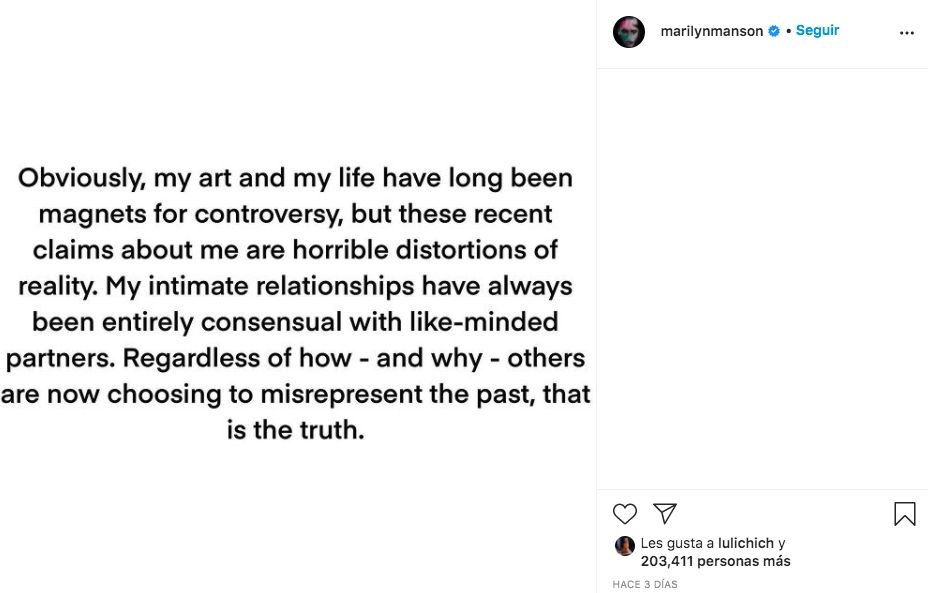
Task: Click the word 'Obviously' in the statement
Action: (x=82, y=178)
